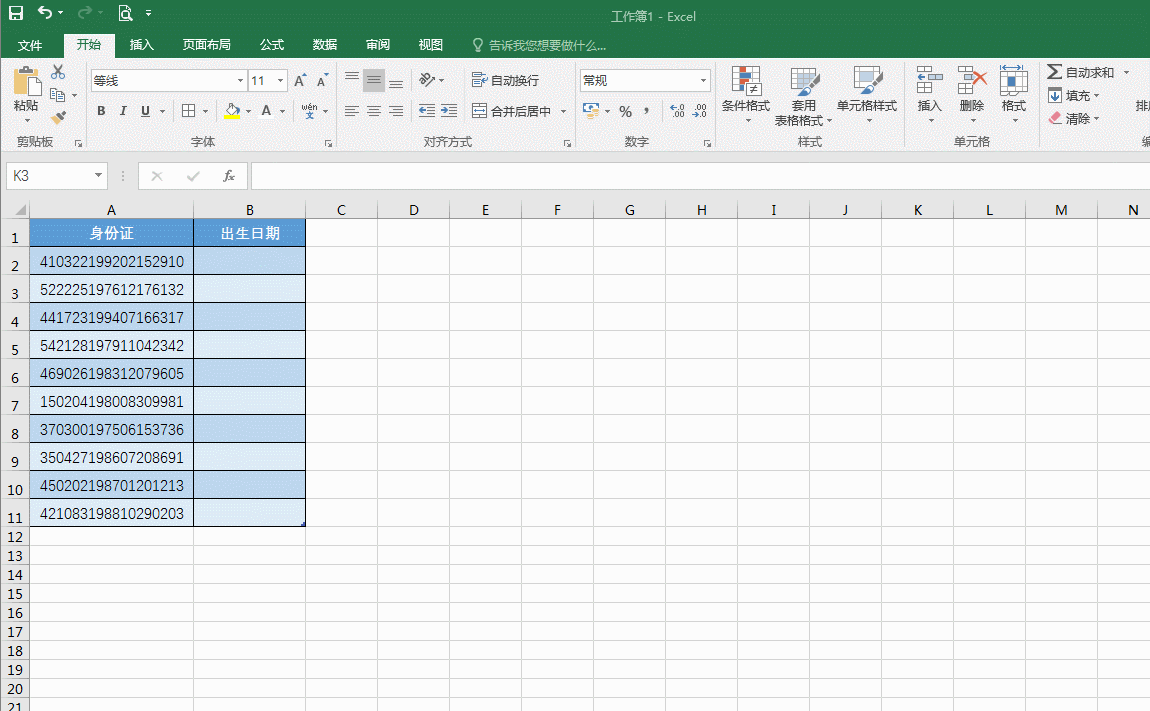Expand the Name Box K3 dropdown

pyautogui.click(x=98, y=176)
